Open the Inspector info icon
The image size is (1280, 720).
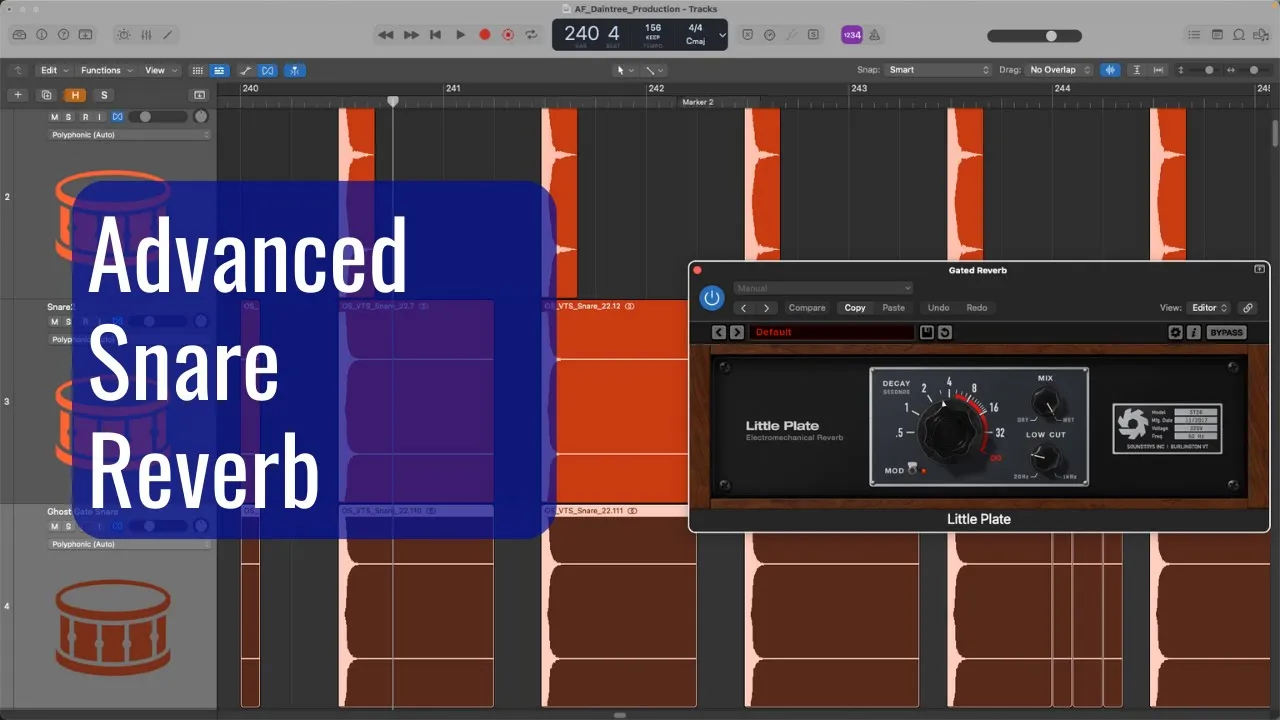42,34
